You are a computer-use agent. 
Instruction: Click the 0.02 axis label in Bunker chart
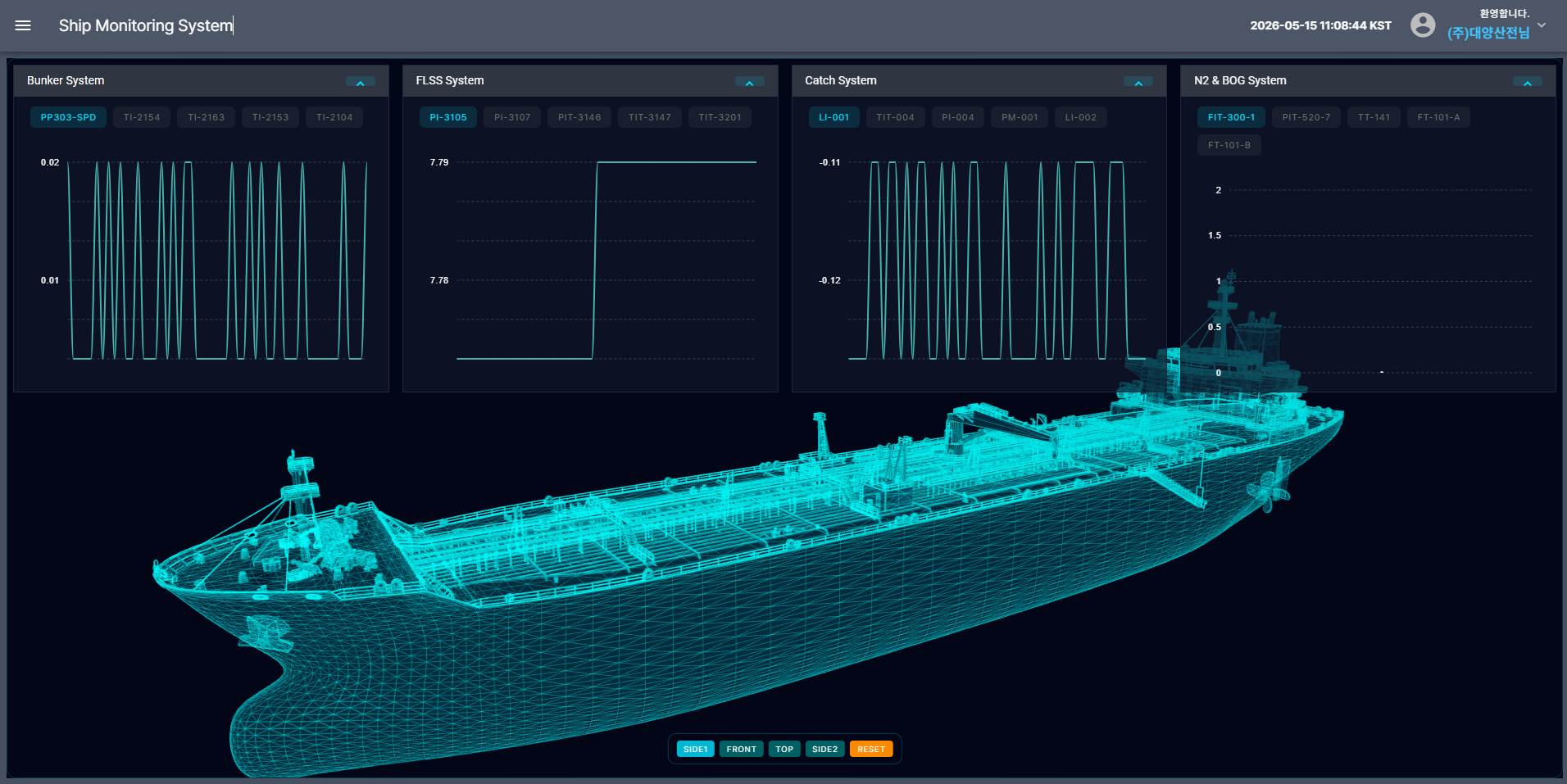click(x=50, y=162)
